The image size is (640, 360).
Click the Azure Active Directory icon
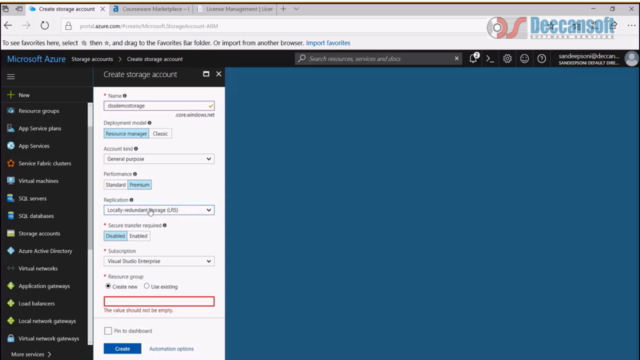[11, 251]
